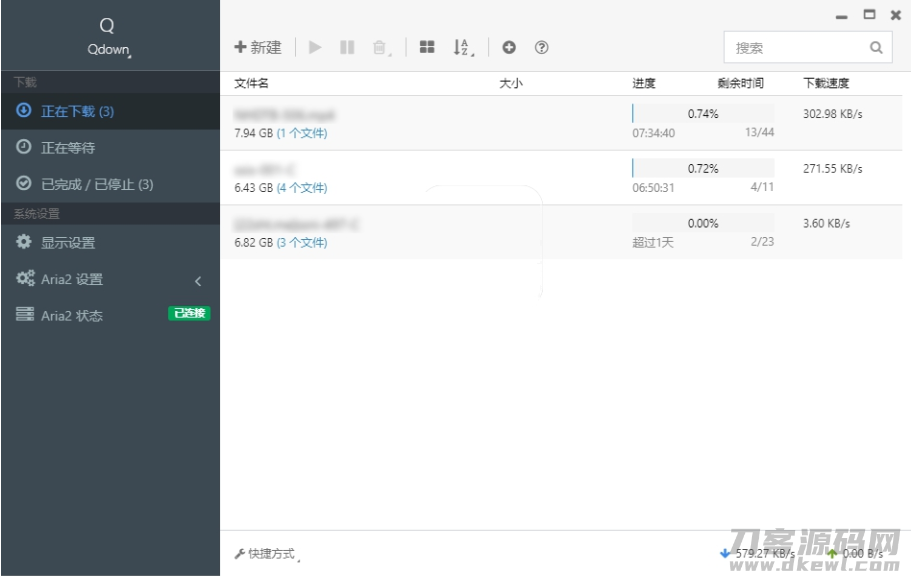The image size is (911, 577).
Task: Click gears icon beside Aria2 设置
Action: point(25,278)
